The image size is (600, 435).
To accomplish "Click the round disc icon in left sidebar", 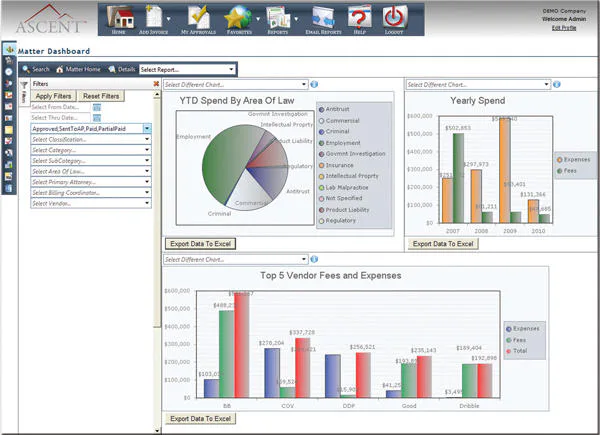I will coord(8,72).
